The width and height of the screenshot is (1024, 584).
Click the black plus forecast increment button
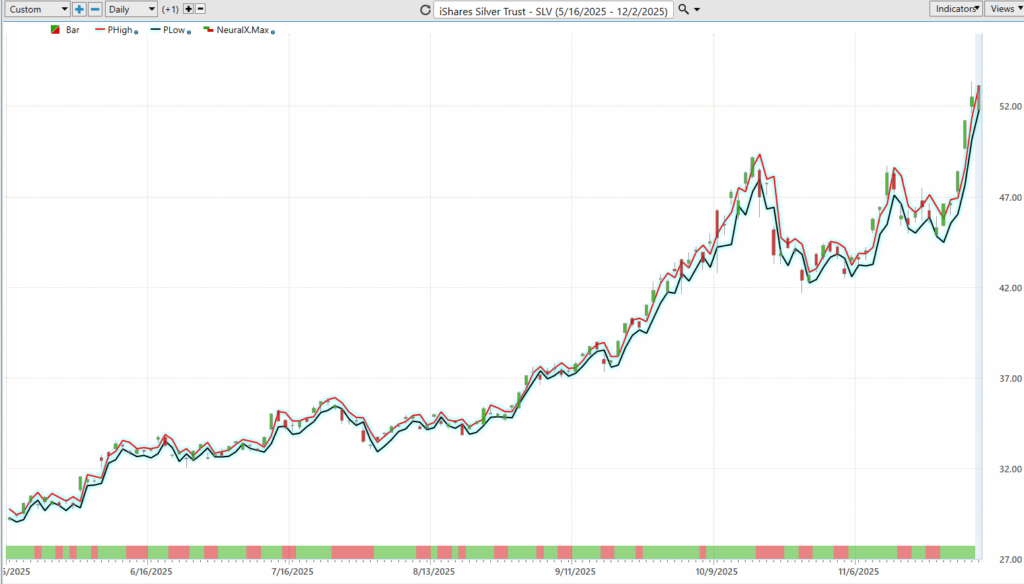188,9
